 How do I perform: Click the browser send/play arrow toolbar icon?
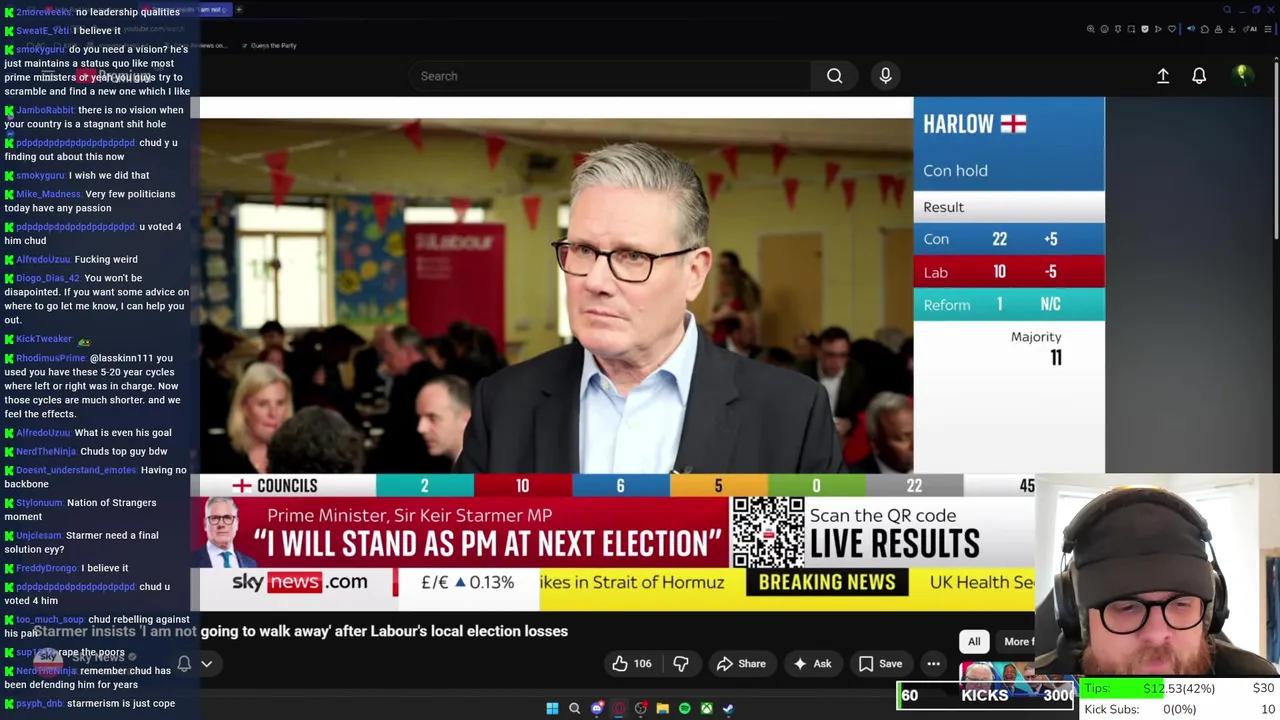1158,29
